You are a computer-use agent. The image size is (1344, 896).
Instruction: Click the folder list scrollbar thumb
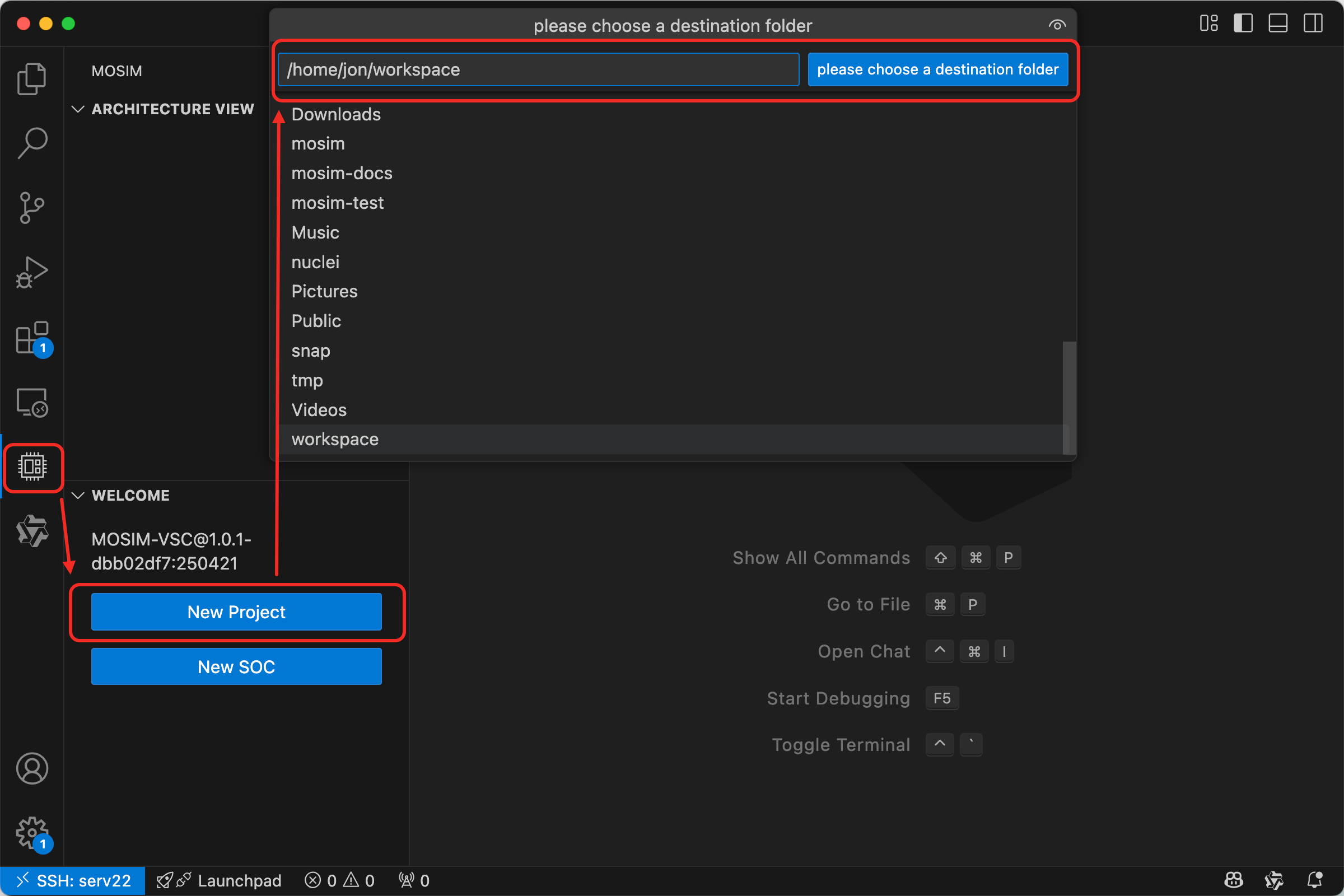click(x=1069, y=398)
